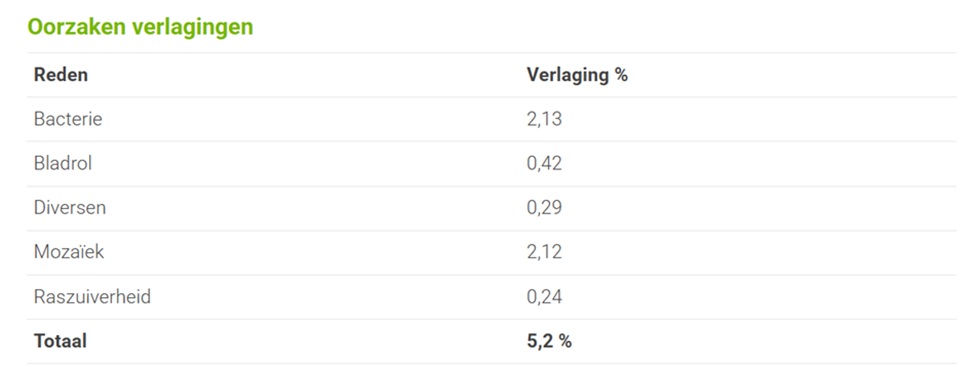Click the 0,42 value for Bladrol
This screenshot has height=370, width=979.
544,163
